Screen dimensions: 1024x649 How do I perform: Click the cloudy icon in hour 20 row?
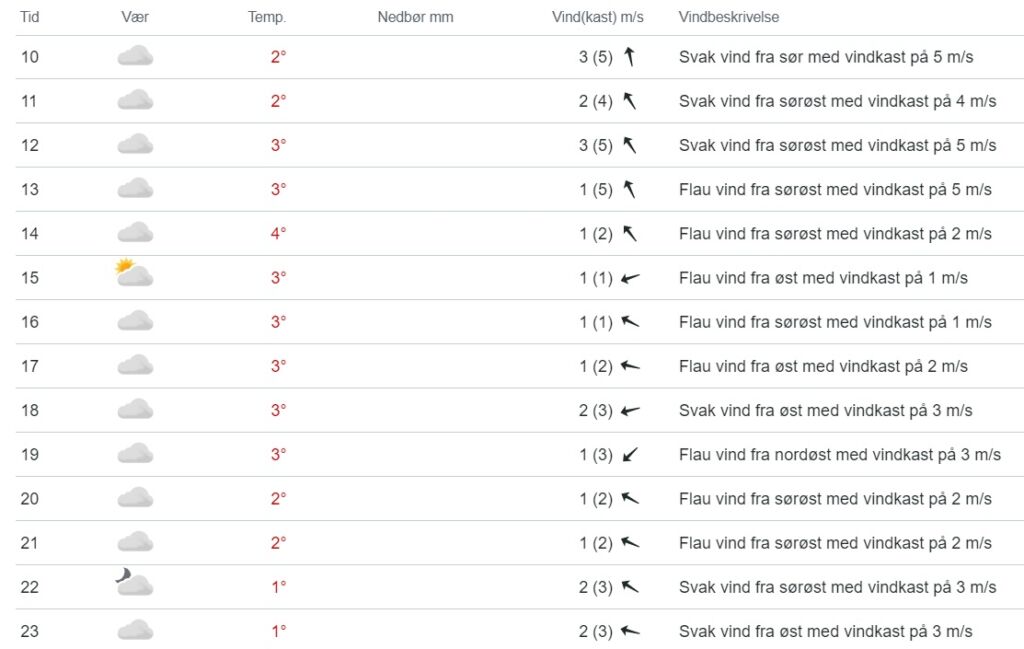(135, 498)
